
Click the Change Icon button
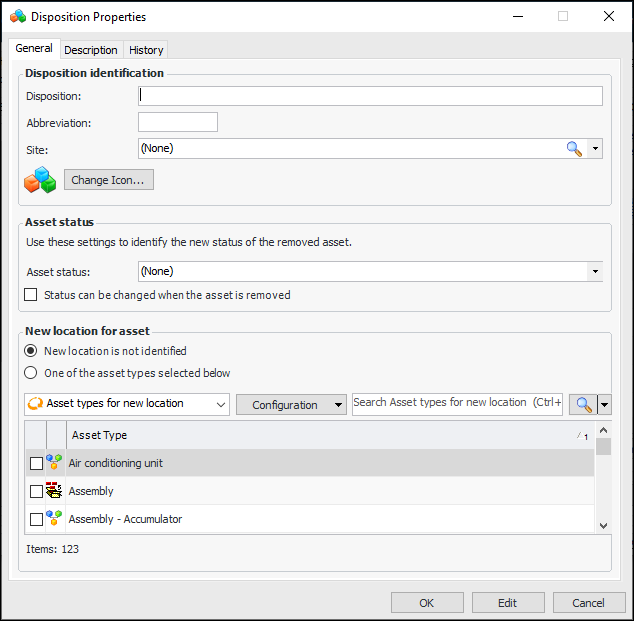109,180
